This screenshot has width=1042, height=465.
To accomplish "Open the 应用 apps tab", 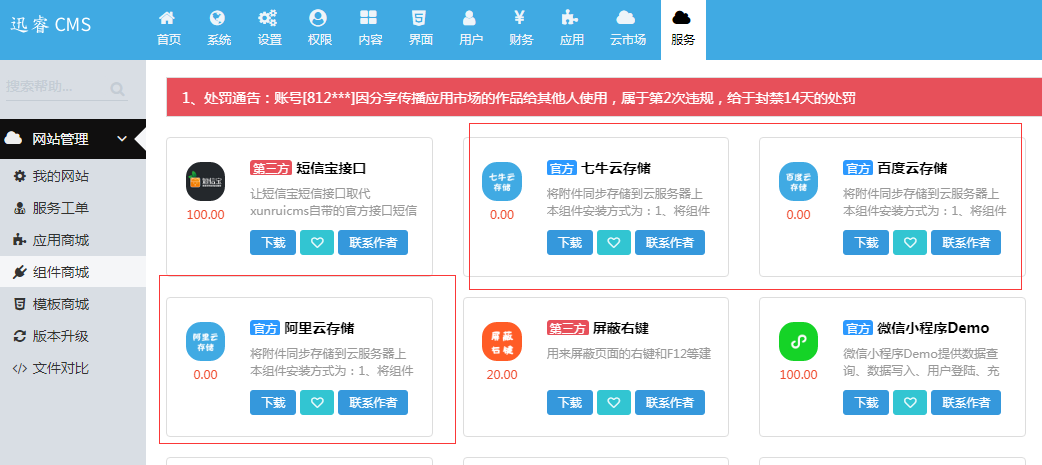I will pyautogui.click(x=572, y=29).
